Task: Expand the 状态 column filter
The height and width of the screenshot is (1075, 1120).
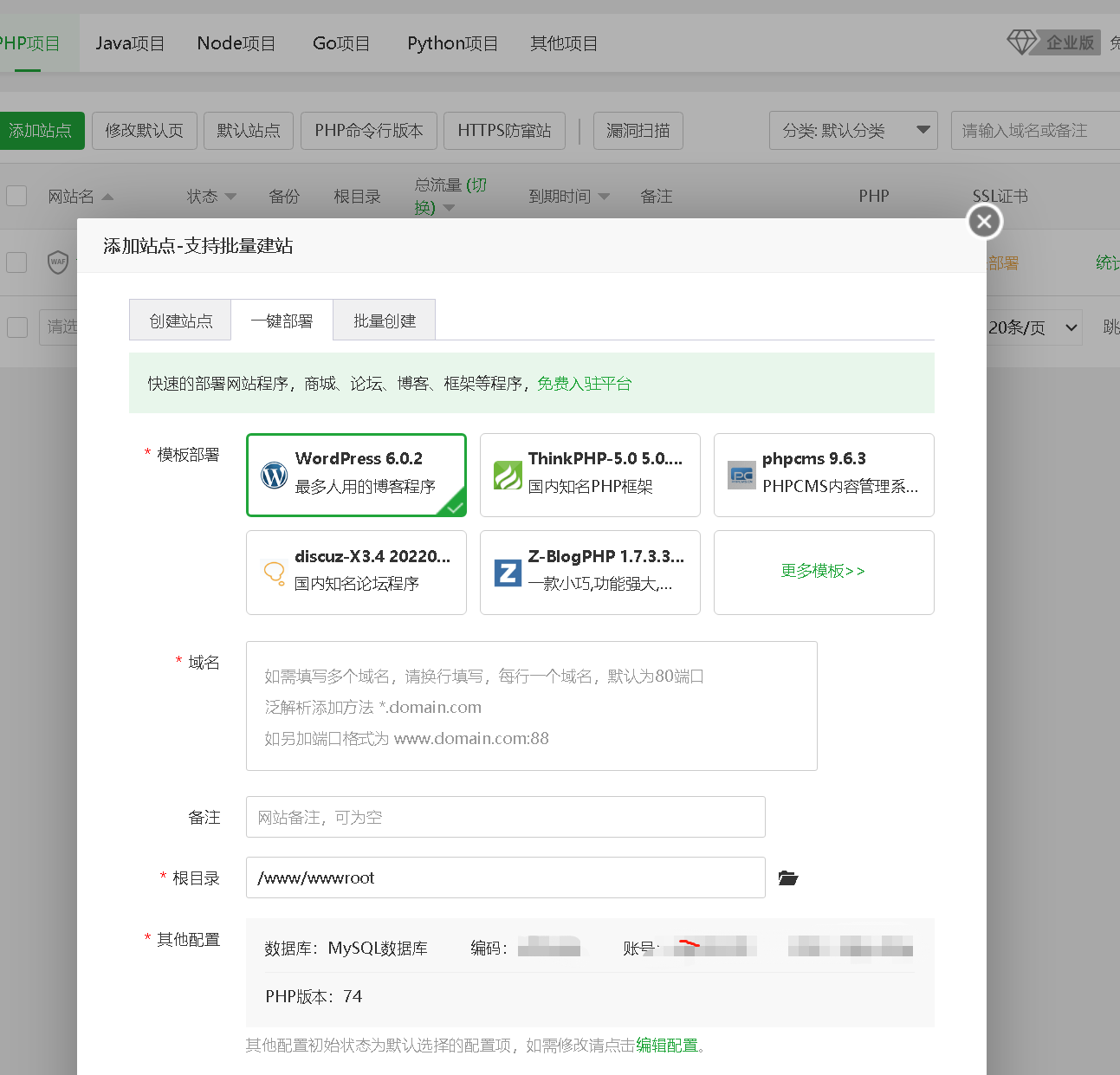Action: pyautogui.click(x=230, y=197)
